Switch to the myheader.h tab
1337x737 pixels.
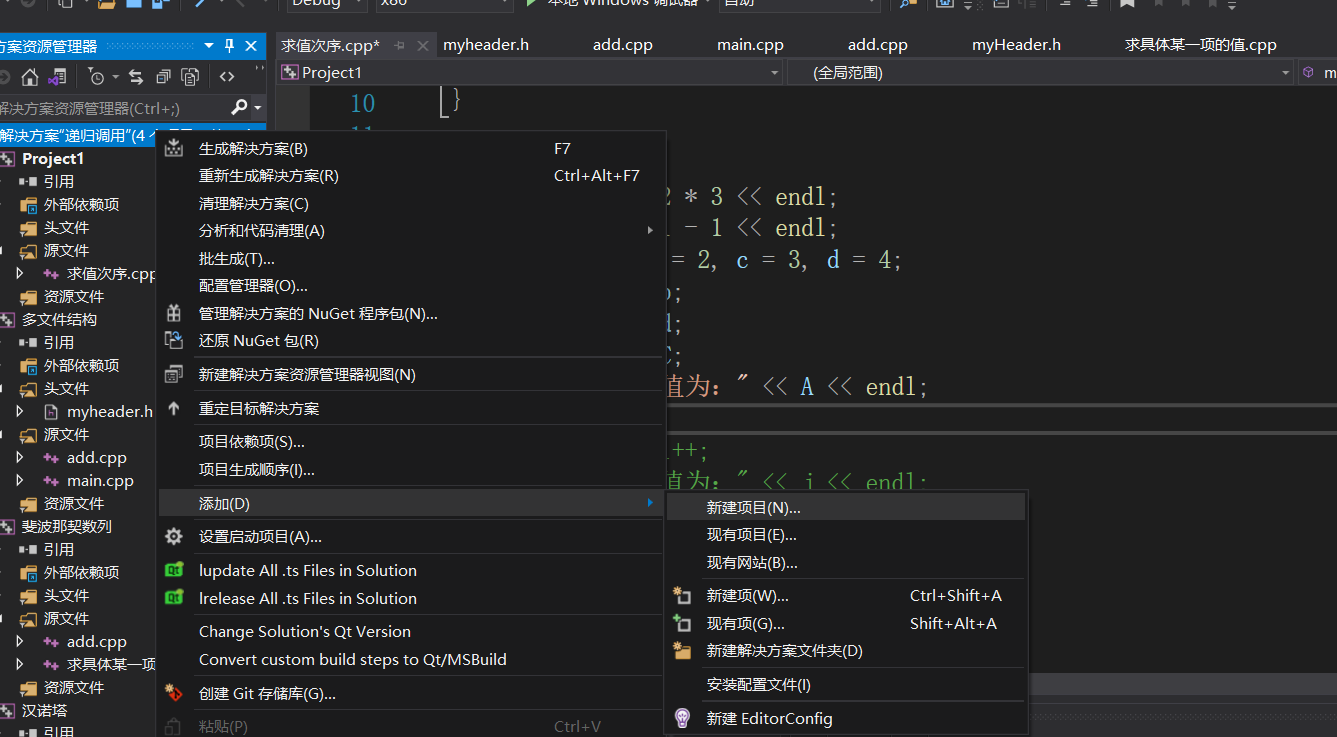pyautogui.click(x=486, y=45)
